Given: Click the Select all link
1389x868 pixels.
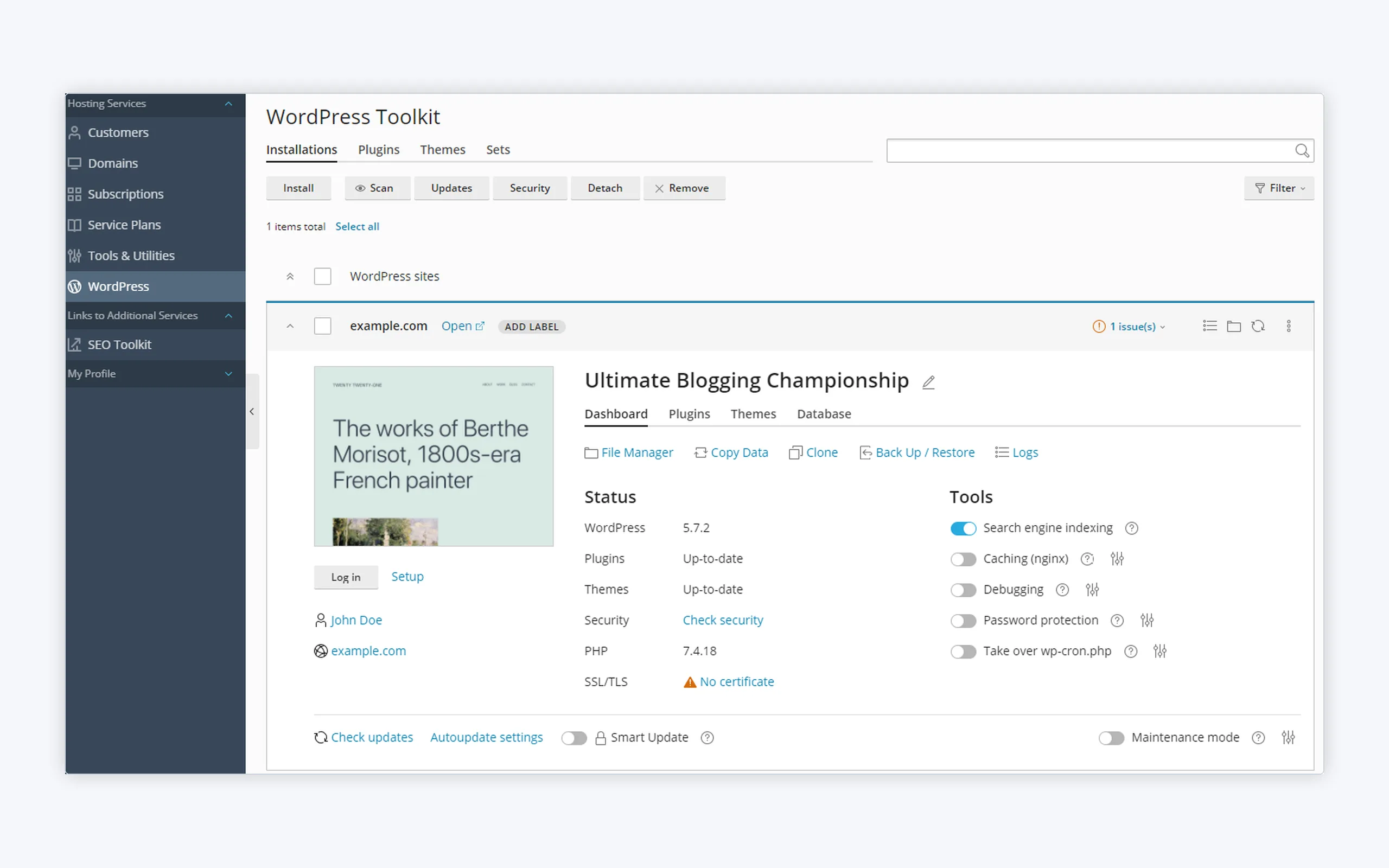Looking at the screenshot, I should [357, 227].
